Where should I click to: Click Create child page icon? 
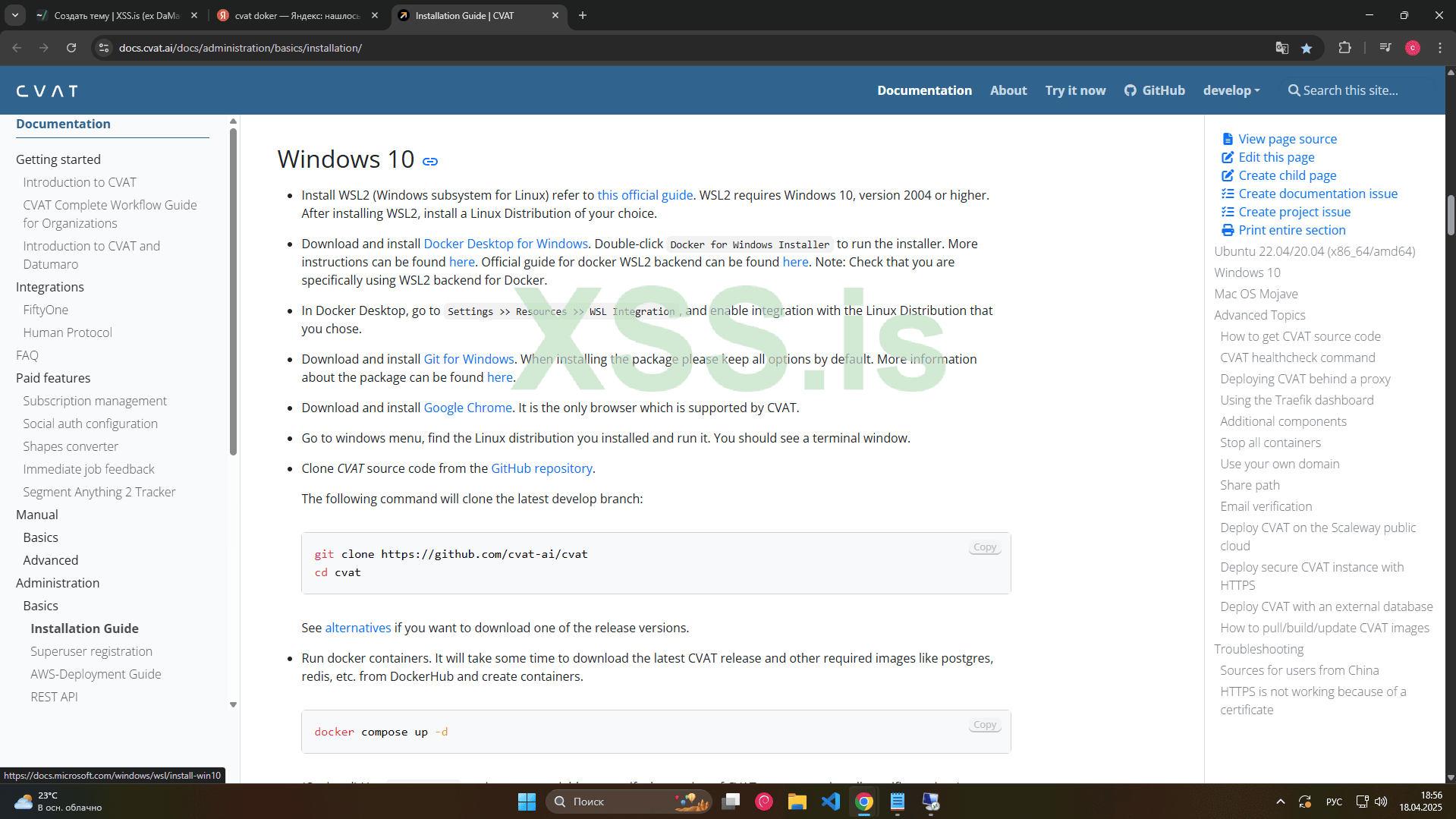[1228, 175]
